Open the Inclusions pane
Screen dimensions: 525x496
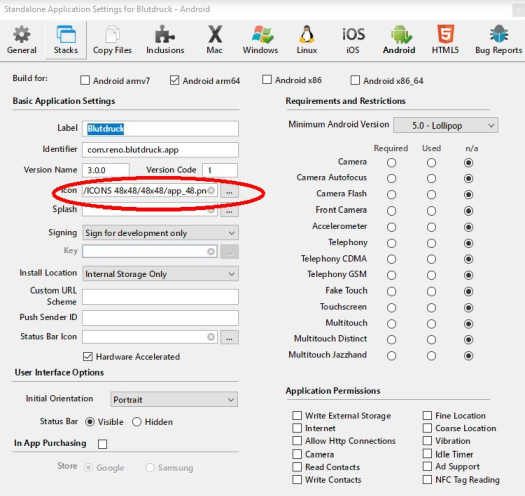[165, 40]
